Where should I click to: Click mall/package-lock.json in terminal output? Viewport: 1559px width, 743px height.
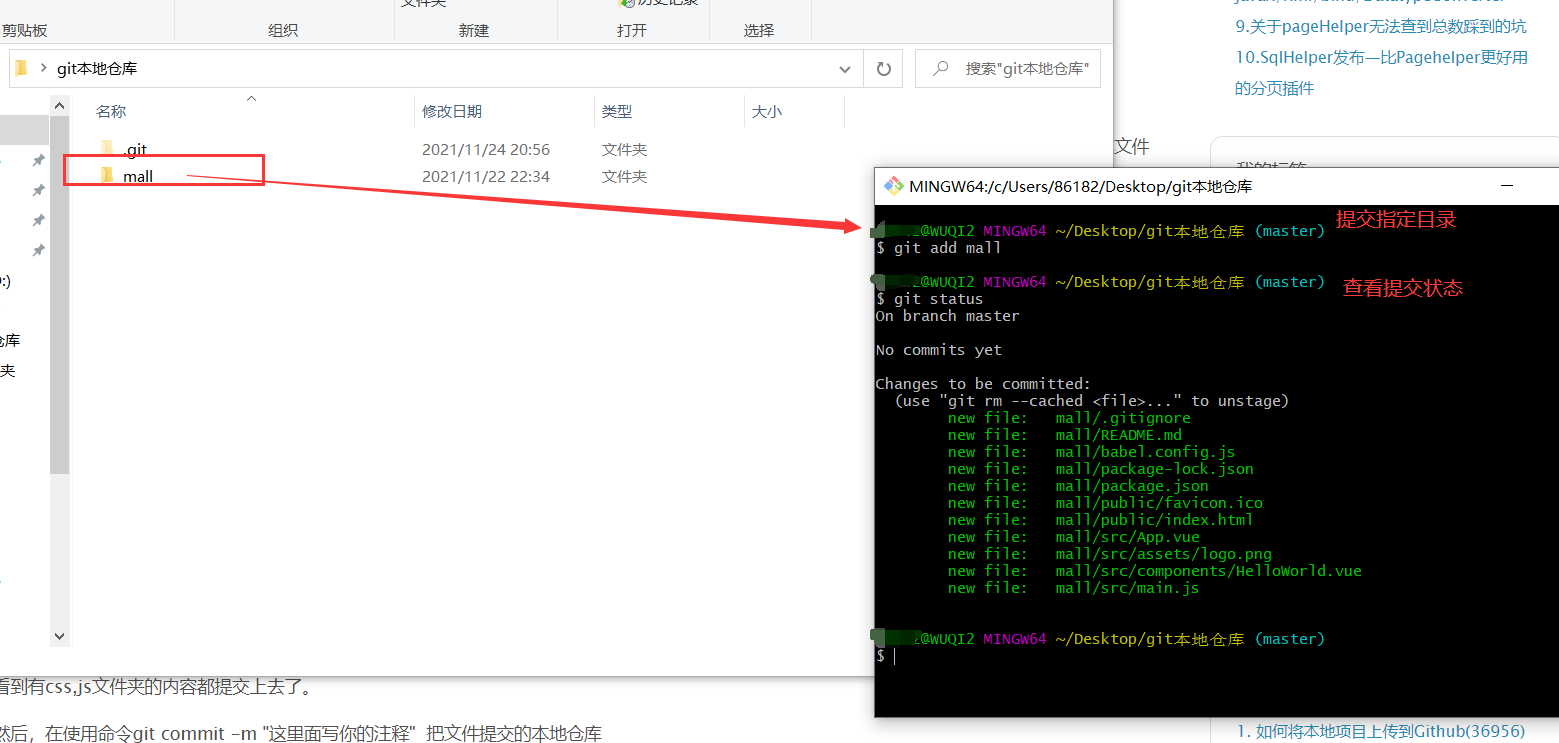(1154, 469)
